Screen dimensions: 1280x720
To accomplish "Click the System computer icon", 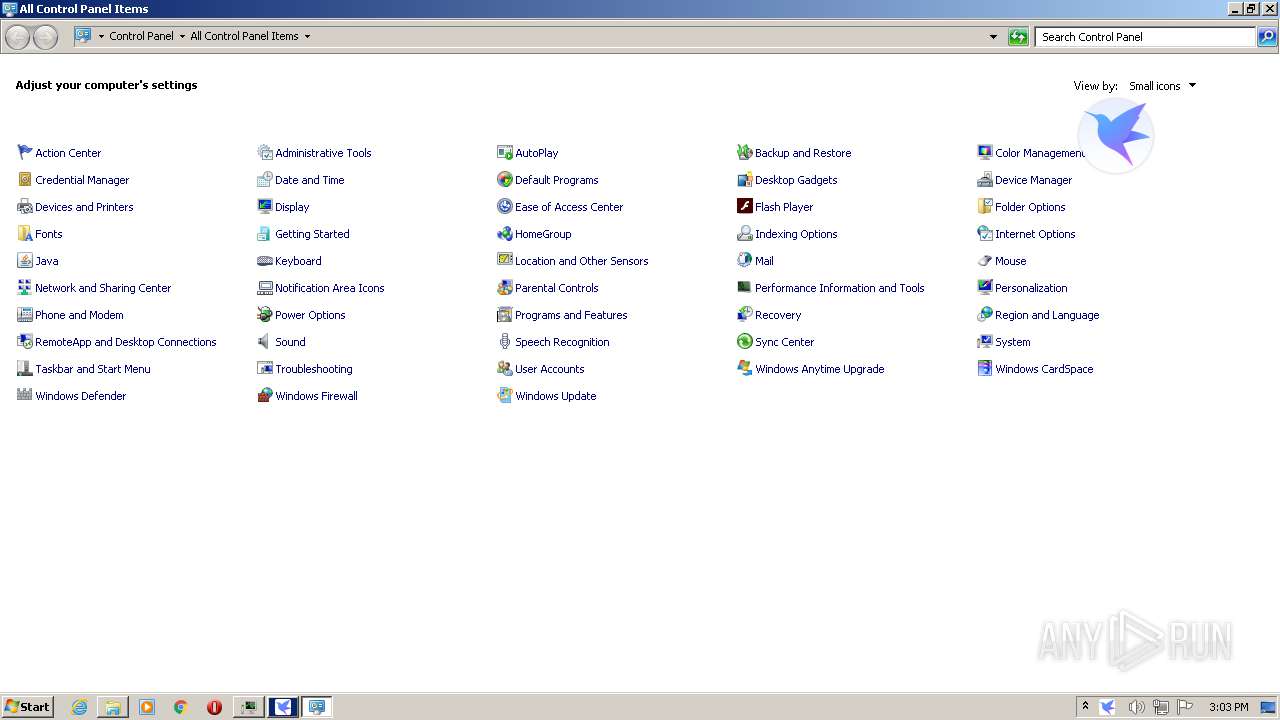I will (985, 342).
